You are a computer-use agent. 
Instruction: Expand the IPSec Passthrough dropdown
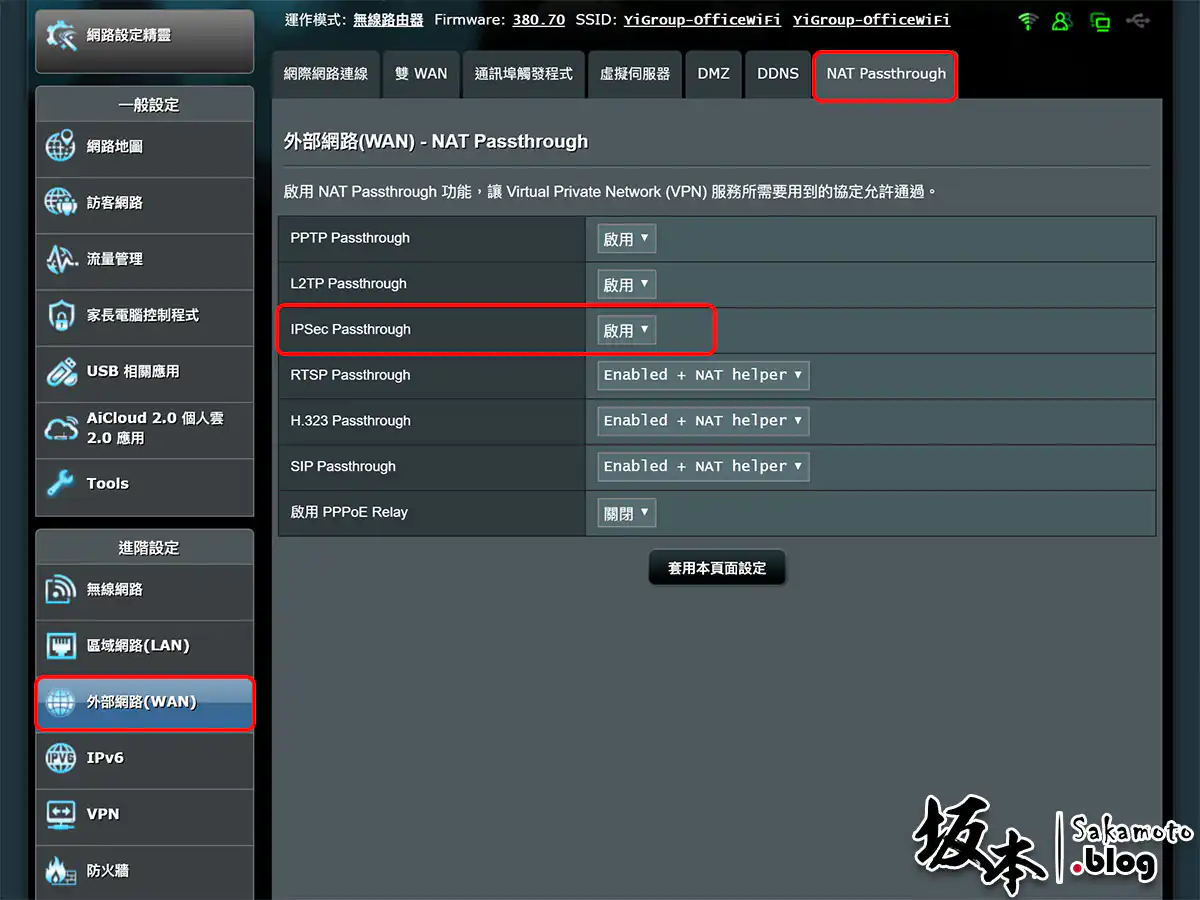tap(627, 330)
